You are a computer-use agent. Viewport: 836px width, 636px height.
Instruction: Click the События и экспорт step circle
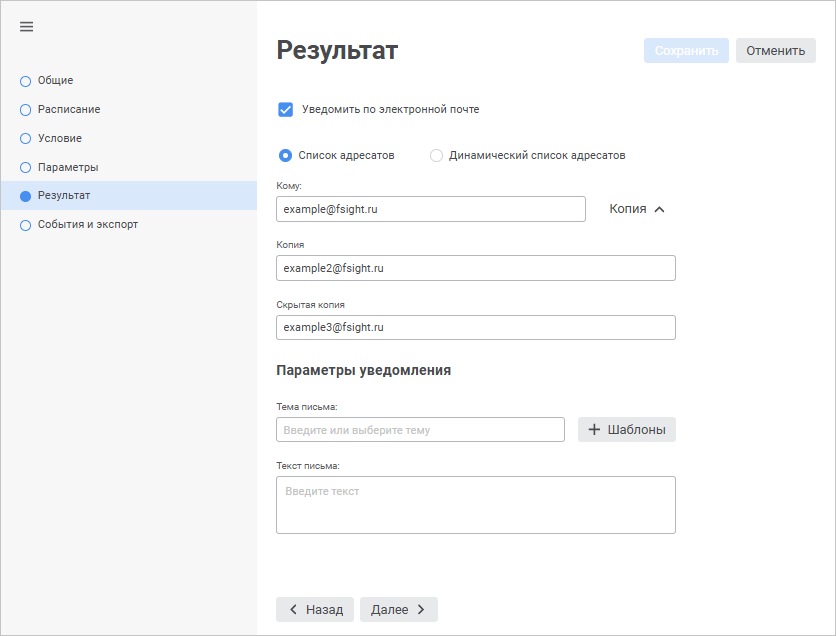(26, 226)
